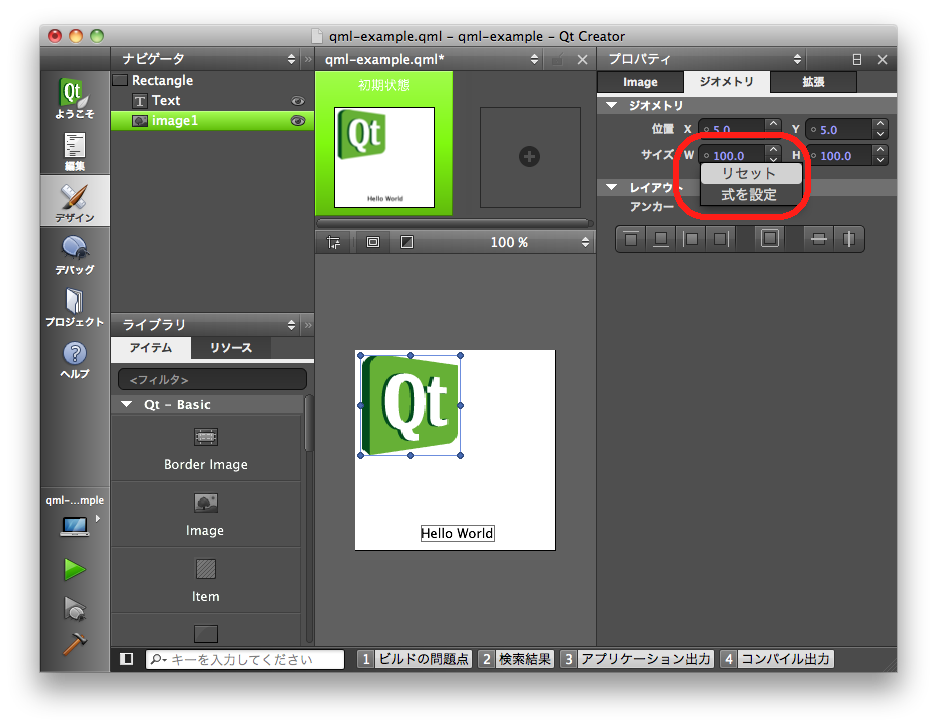Image resolution: width=937 pixels, height=727 pixels.
Task: Hide image1 using its eye icon
Action: 297,121
